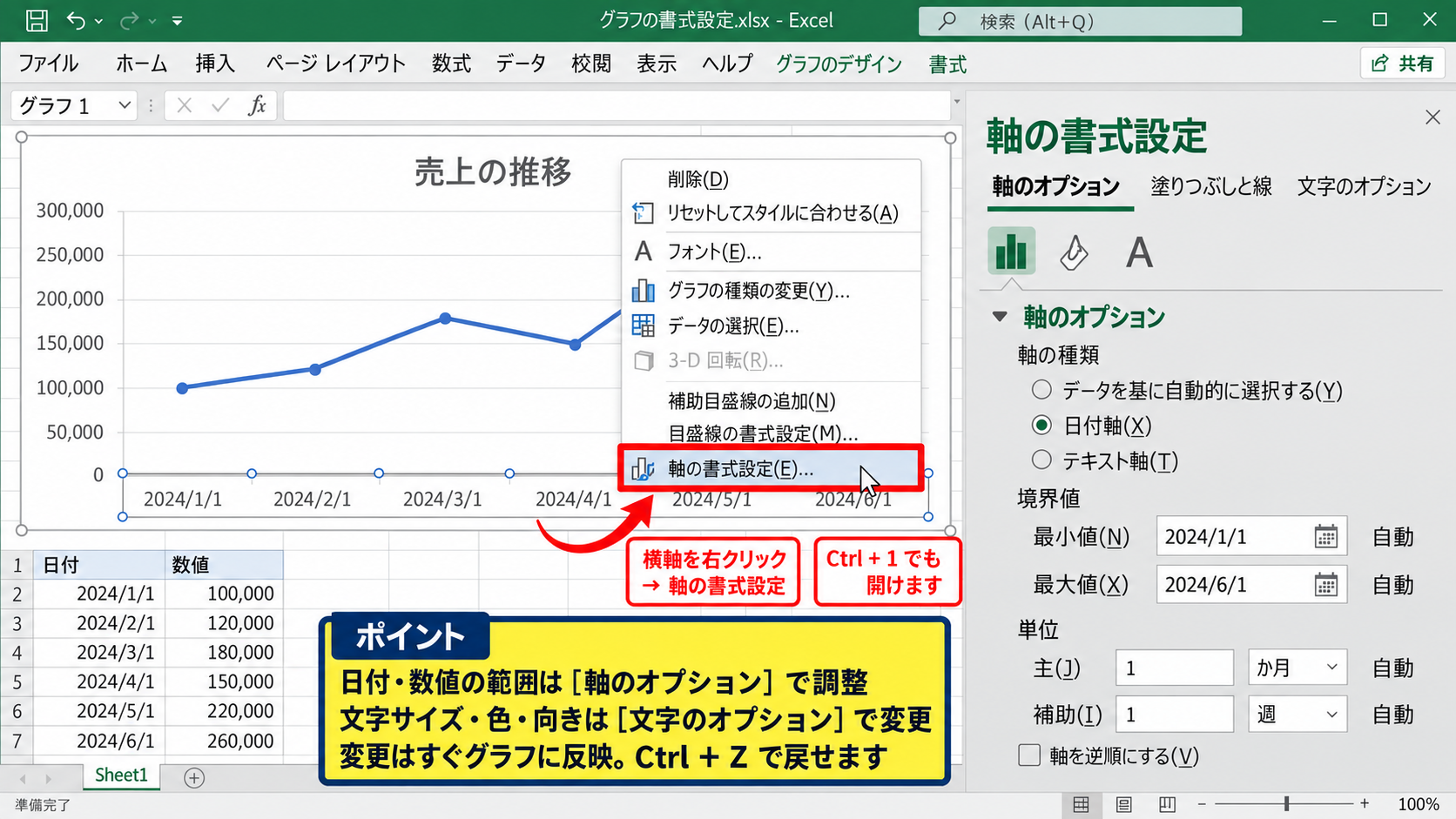Screen dimensions: 1456x819
Task: Add a new sheet with plus icon
Action: coord(195,777)
